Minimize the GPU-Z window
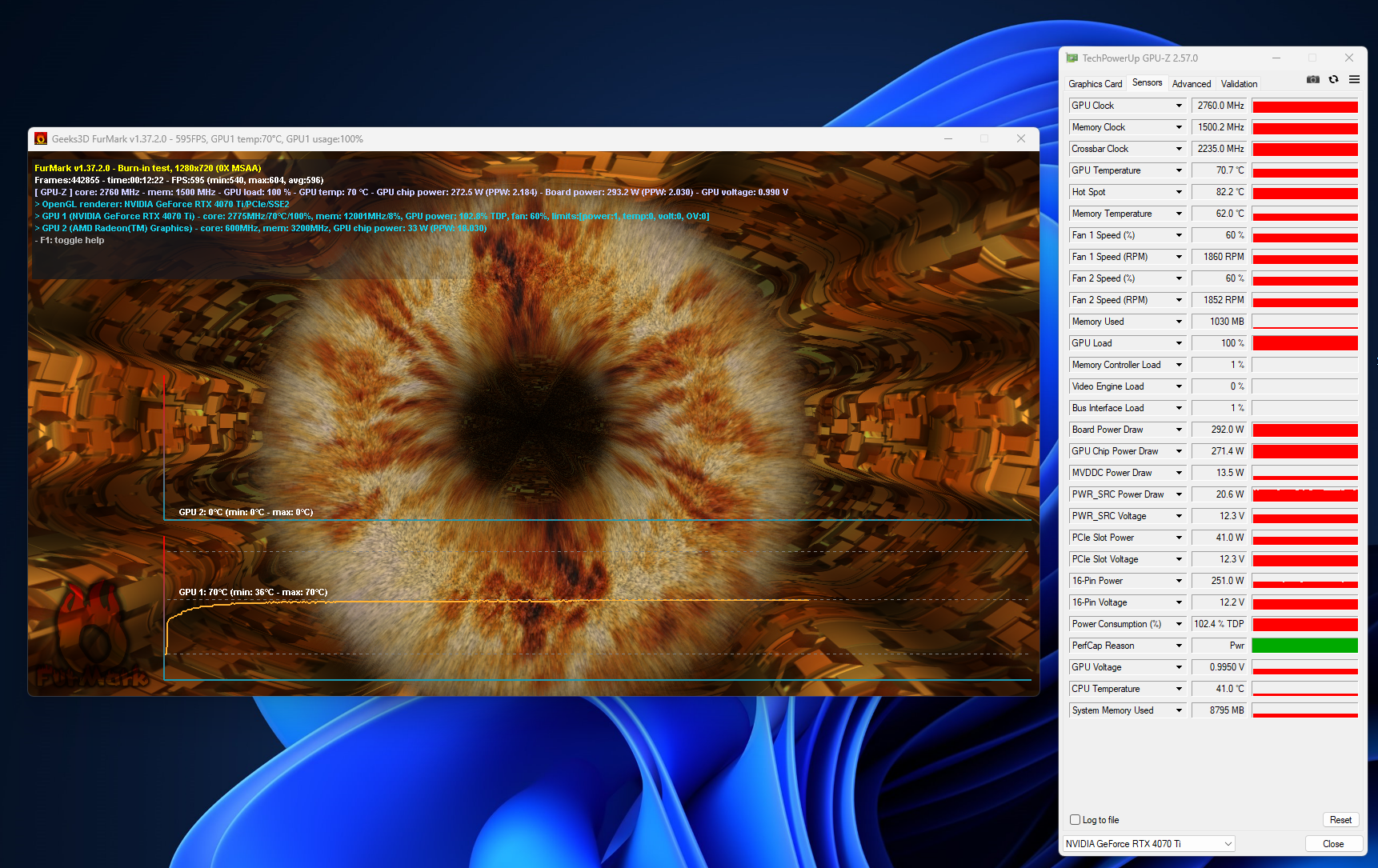1378x868 pixels. point(1276,58)
